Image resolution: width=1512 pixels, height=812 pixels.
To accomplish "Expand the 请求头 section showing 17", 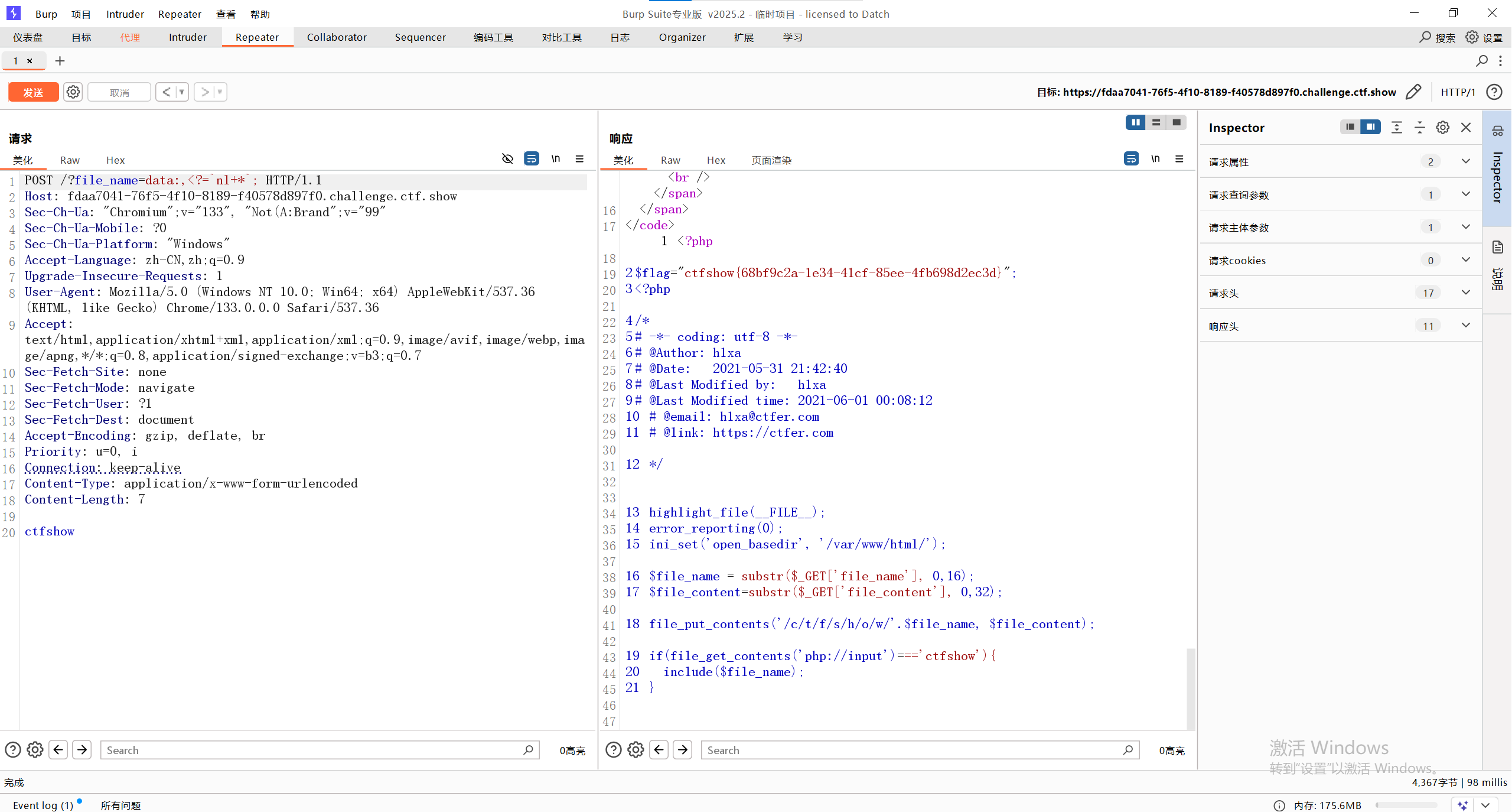I will 1465,293.
